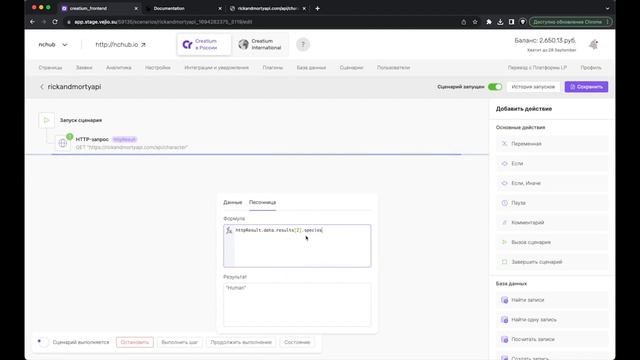Click the Найти одну запись icon
This screenshot has width=640, height=360.
504,320
